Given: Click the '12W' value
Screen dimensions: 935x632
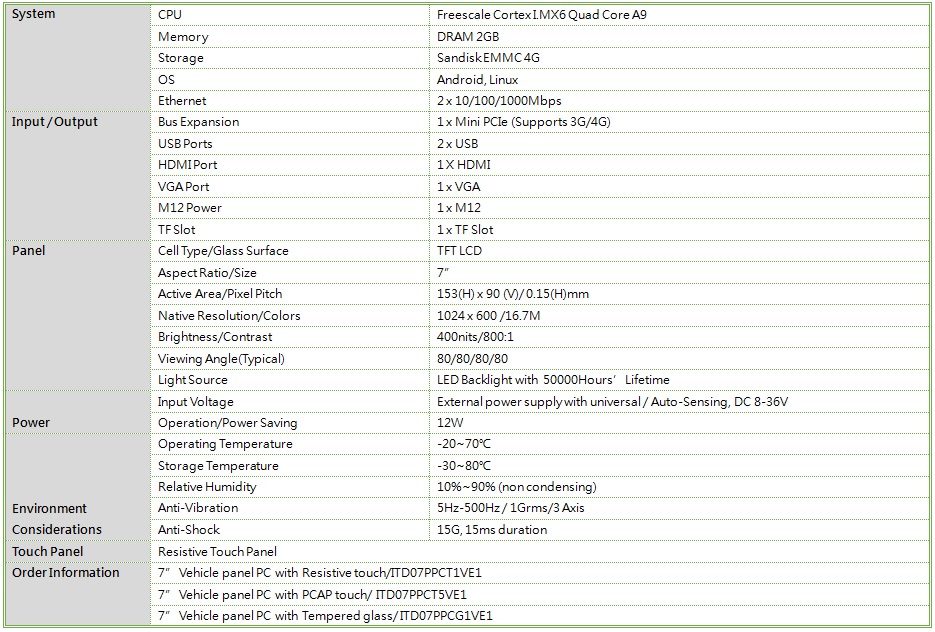Looking at the screenshot, I should click(x=450, y=423).
